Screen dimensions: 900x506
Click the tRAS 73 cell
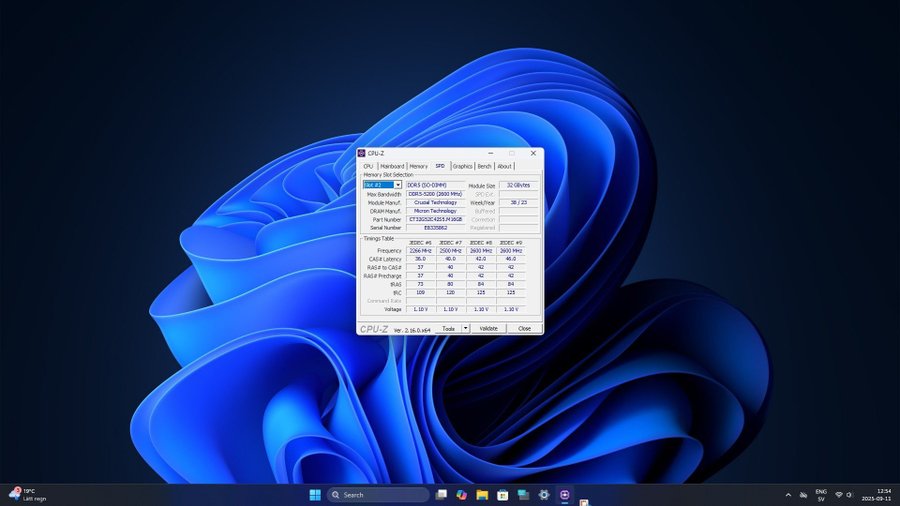point(420,284)
